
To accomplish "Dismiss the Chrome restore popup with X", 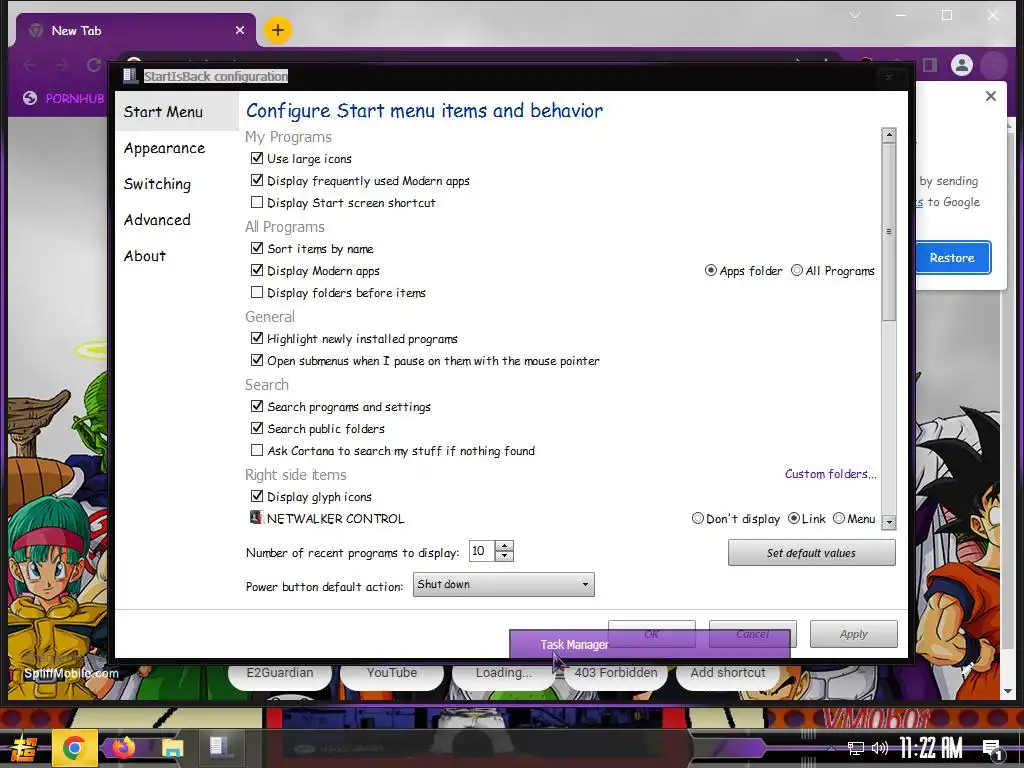I will (991, 96).
